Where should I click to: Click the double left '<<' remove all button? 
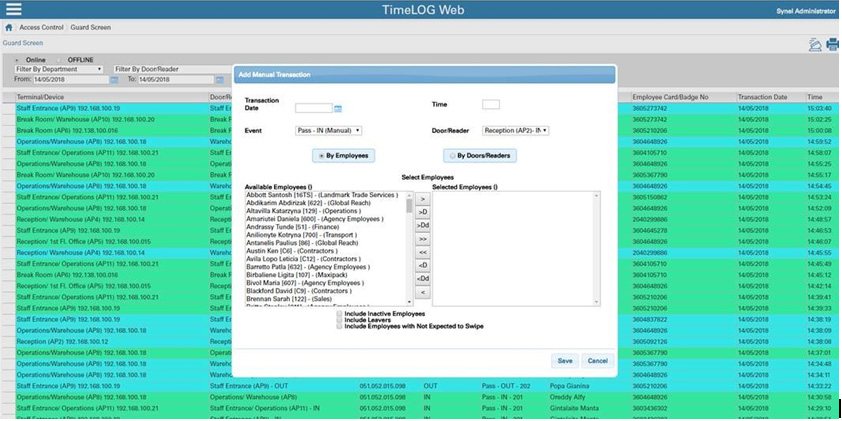tap(422, 252)
